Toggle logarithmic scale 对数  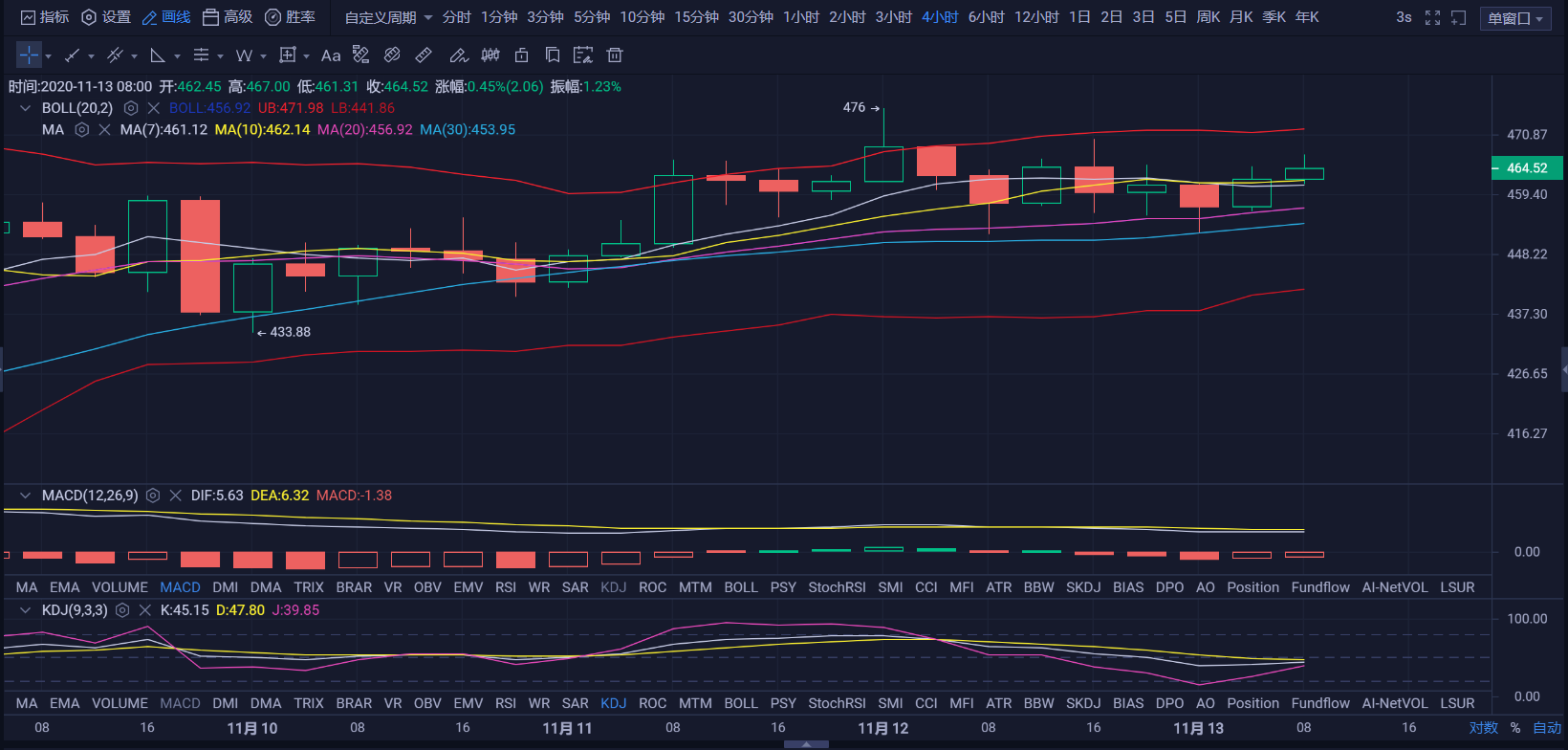(1483, 728)
